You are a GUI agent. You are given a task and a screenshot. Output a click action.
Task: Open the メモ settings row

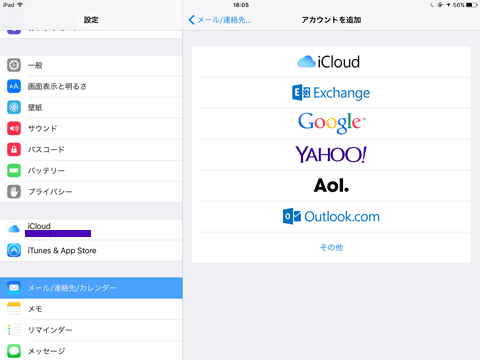coord(91,309)
